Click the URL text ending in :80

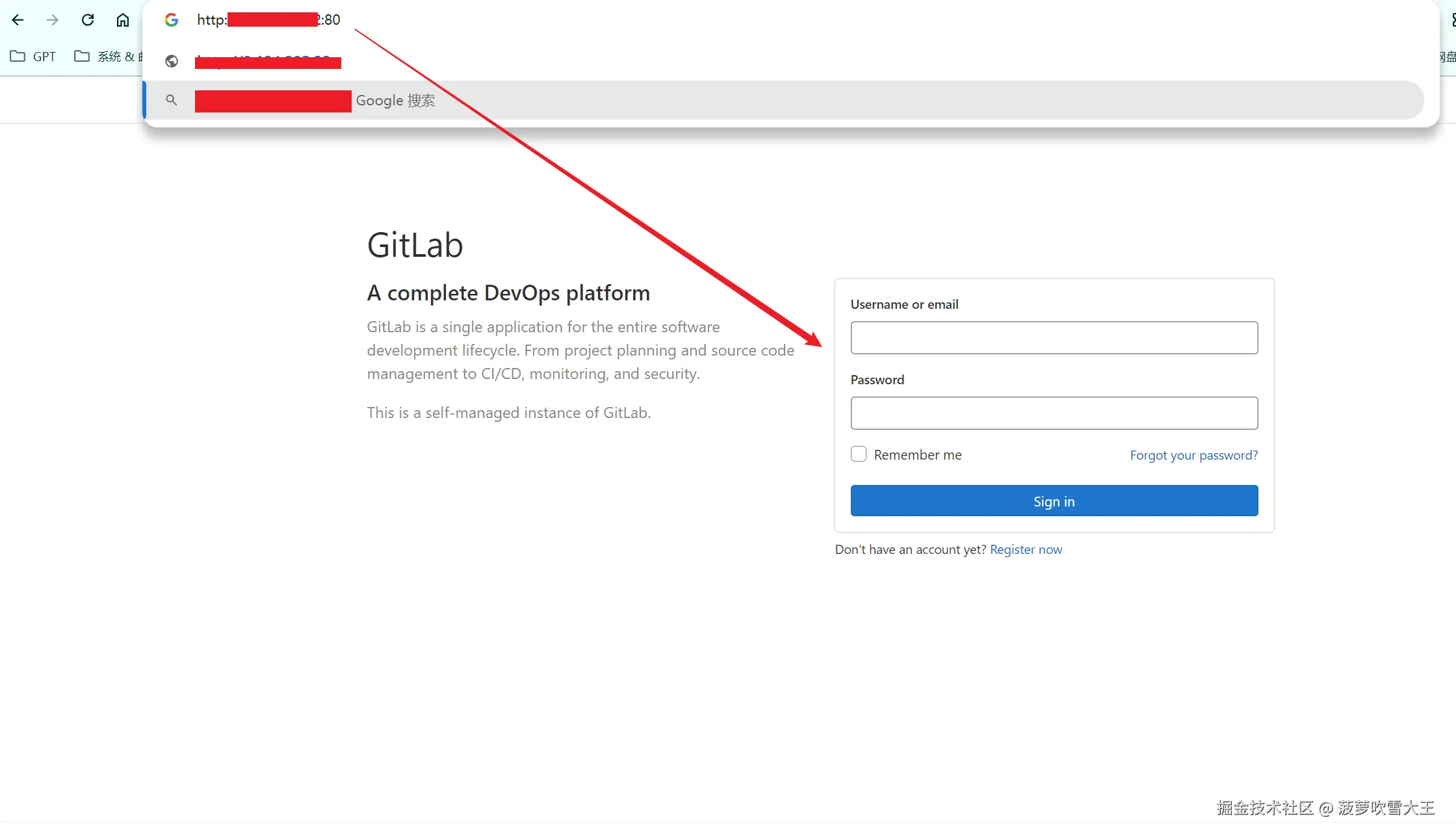click(269, 20)
